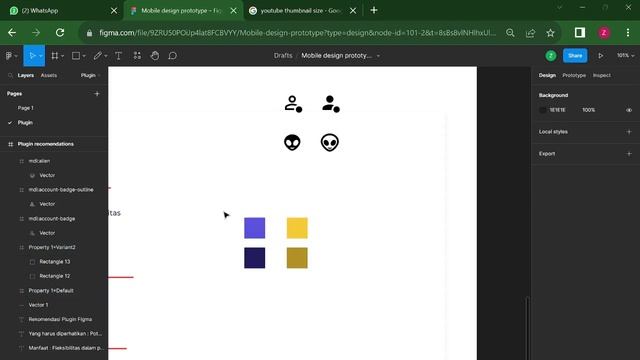Click the dark navy square on canvas
The image size is (640, 360).
255,258
